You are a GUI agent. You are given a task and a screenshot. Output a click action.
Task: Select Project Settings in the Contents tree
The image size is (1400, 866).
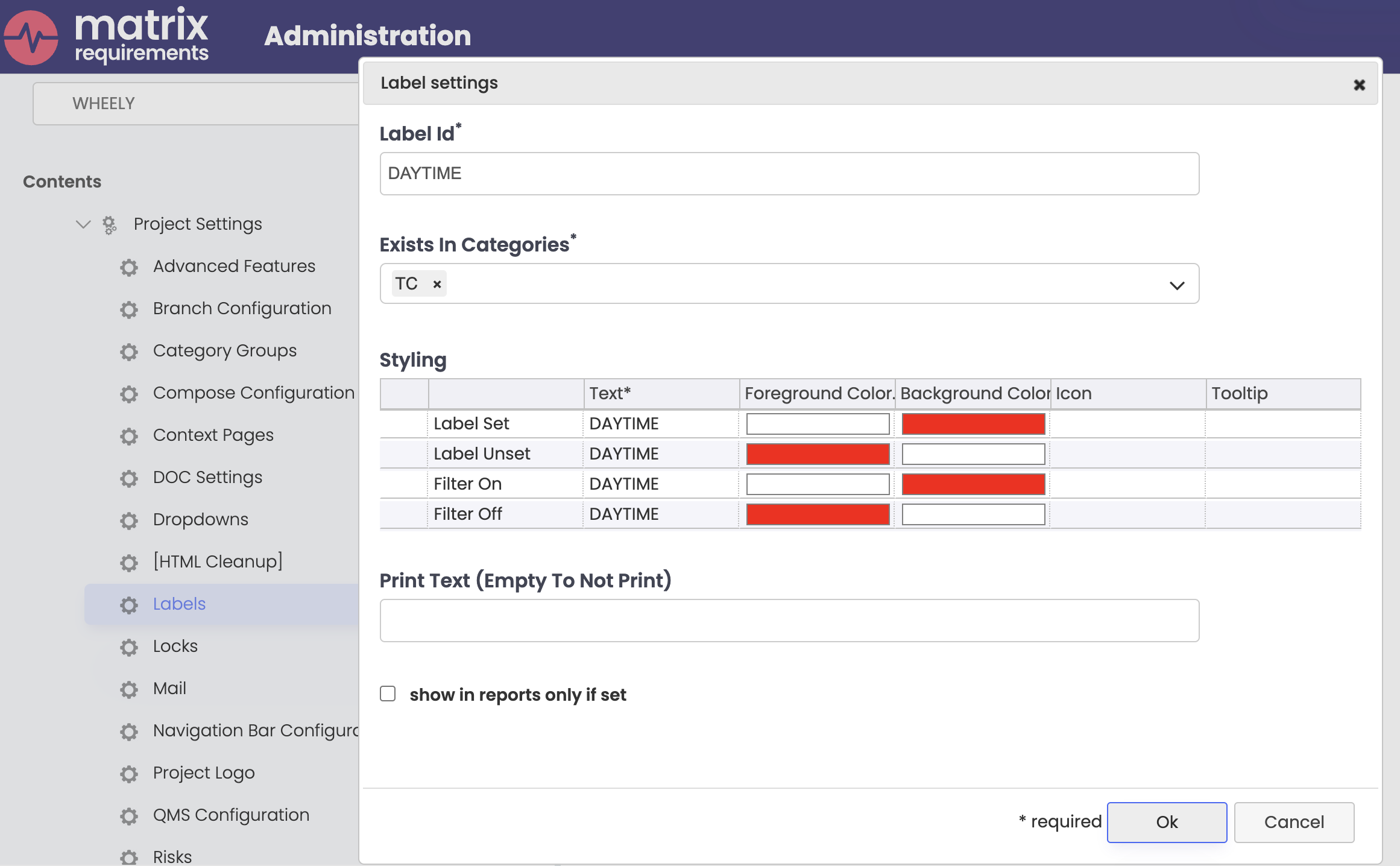click(198, 223)
